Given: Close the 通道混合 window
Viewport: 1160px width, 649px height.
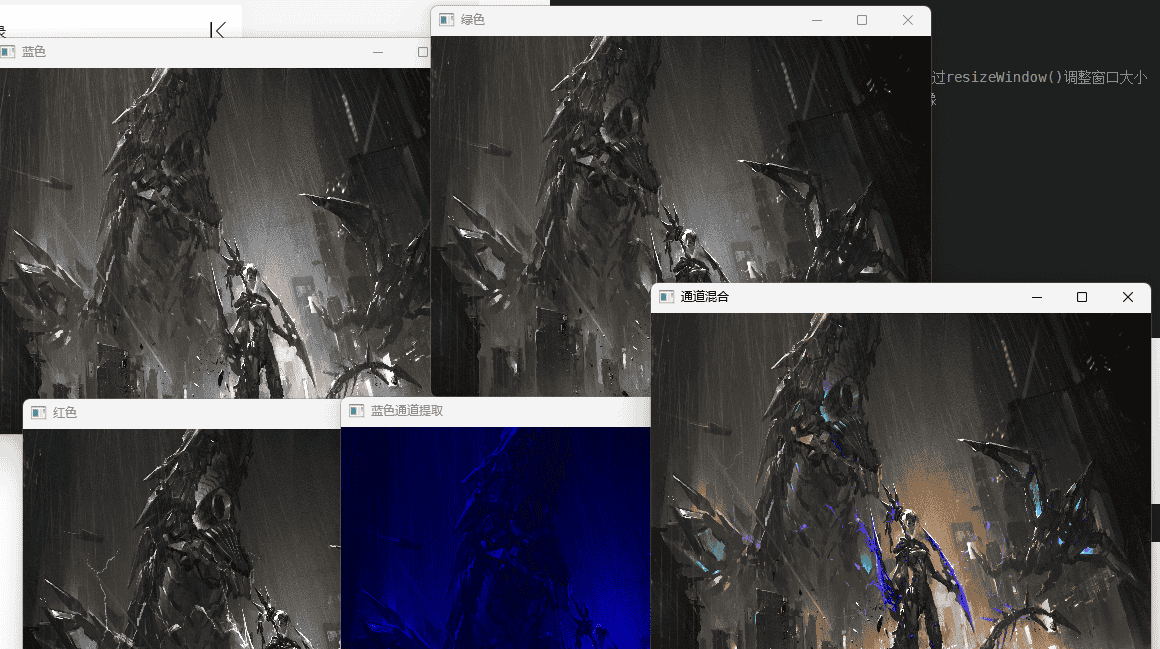Looking at the screenshot, I should 1127,297.
